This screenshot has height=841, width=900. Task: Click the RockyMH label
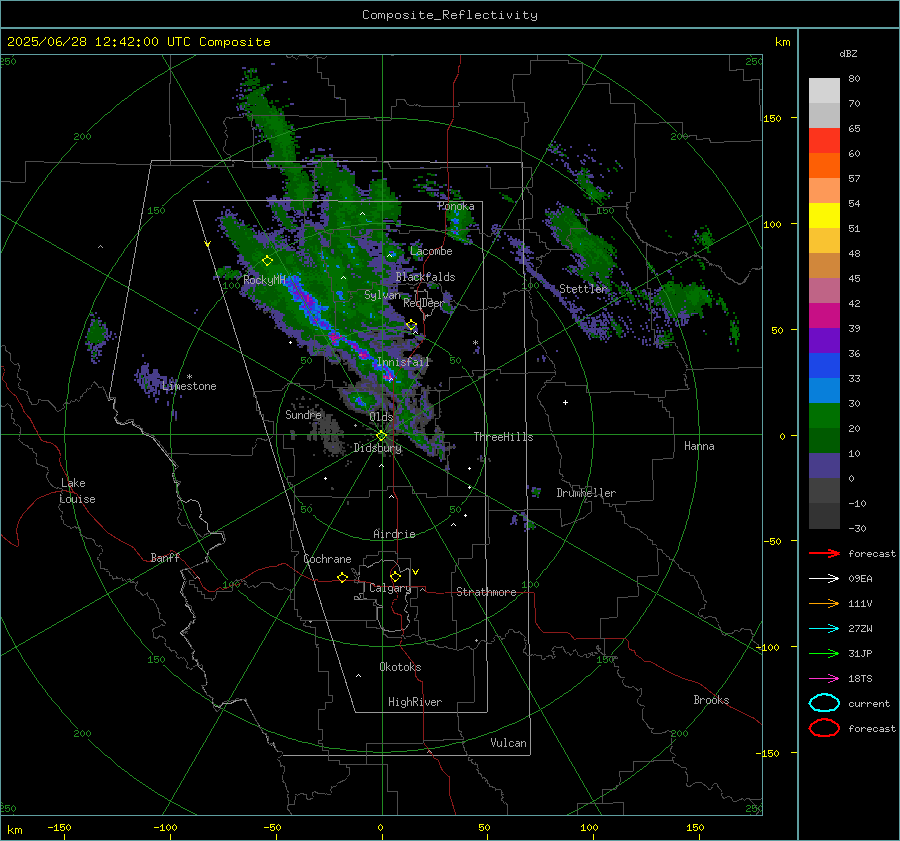click(264, 280)
